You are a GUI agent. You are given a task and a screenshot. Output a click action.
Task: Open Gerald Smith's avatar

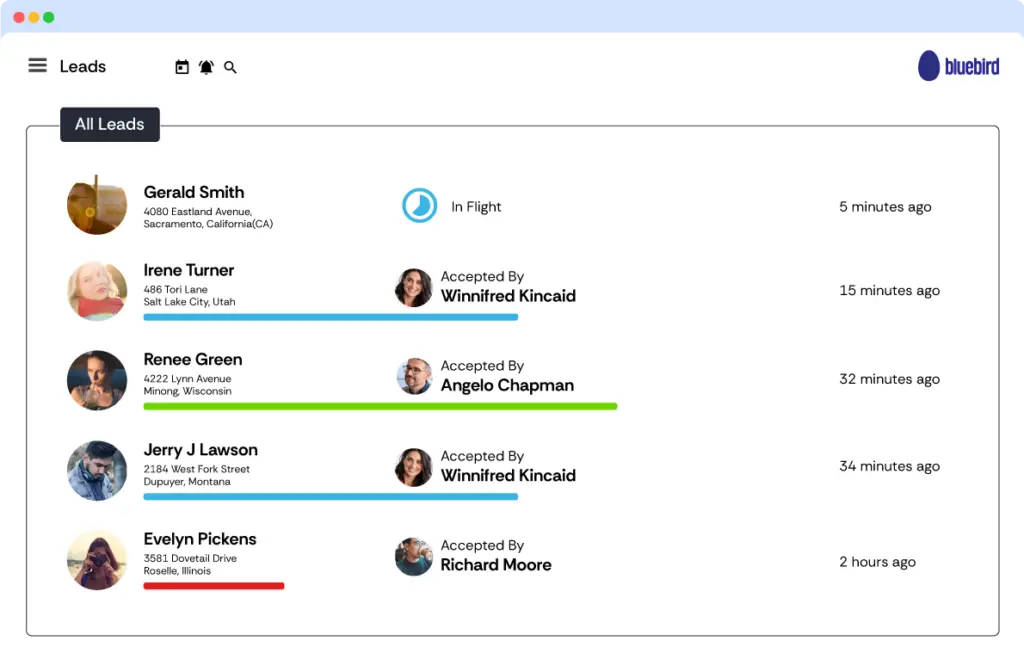pyautogui.click(x=97, y=204)
